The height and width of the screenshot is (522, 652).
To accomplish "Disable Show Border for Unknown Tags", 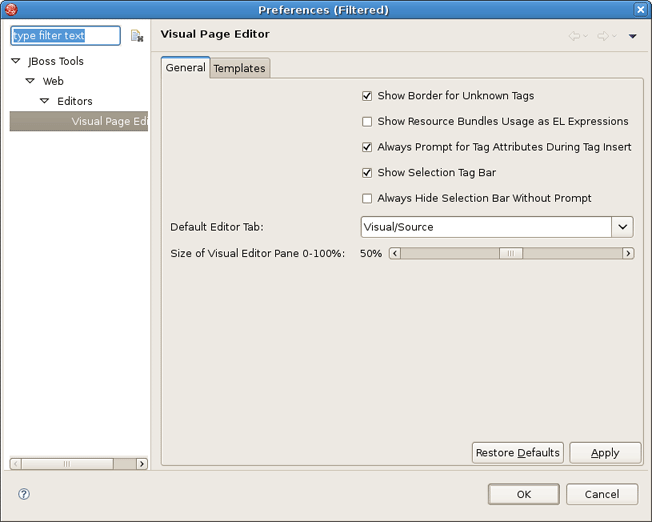I will [367, 96].
